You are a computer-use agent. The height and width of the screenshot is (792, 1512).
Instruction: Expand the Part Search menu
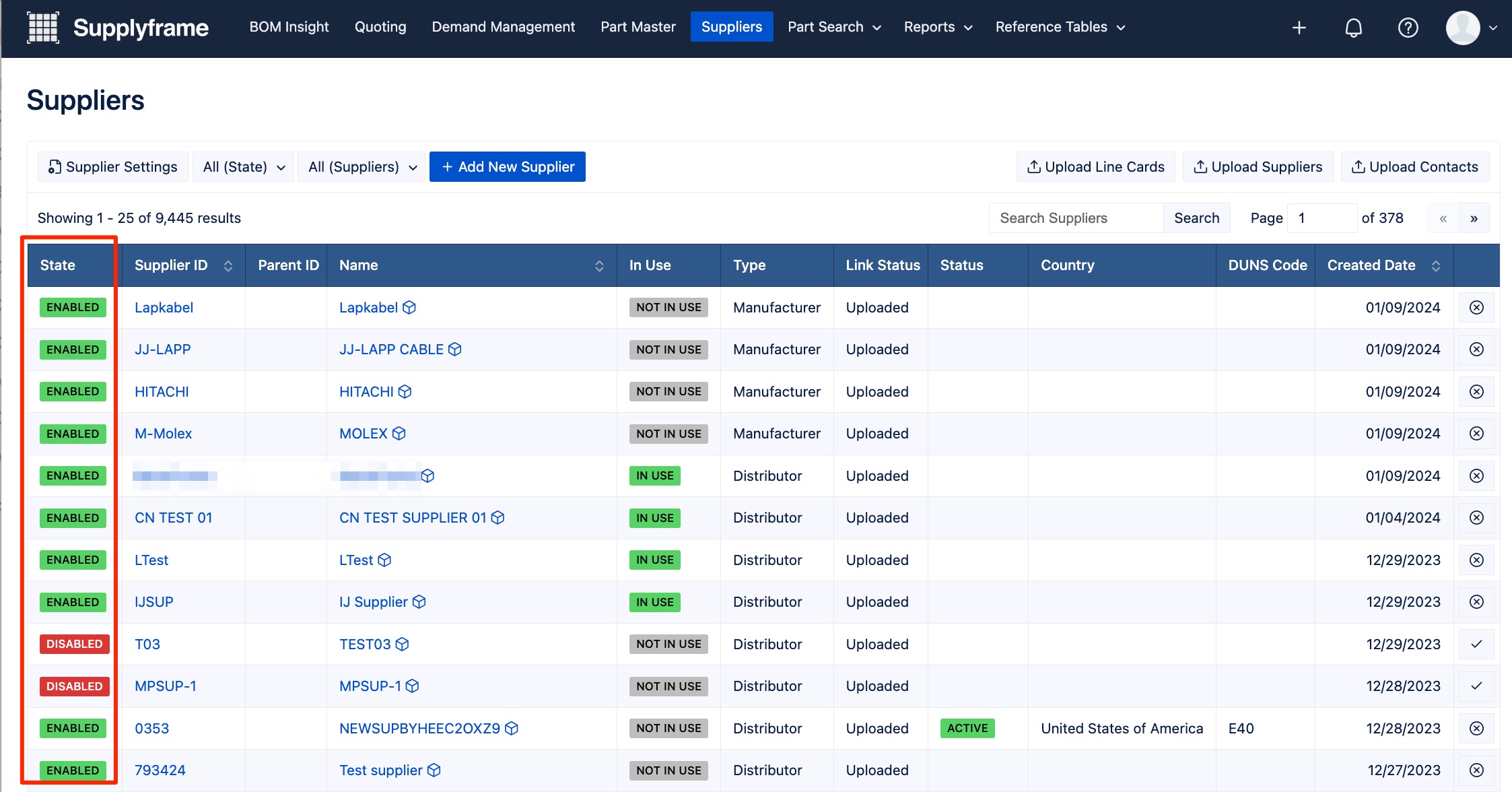click(x=834, y=27)
